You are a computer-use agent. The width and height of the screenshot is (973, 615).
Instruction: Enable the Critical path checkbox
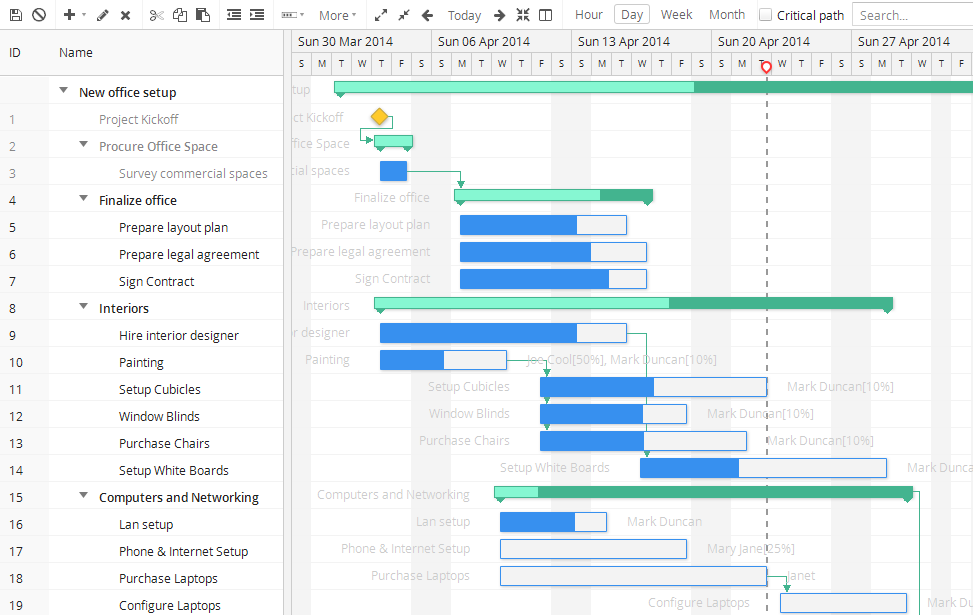(x=766, y=15)
